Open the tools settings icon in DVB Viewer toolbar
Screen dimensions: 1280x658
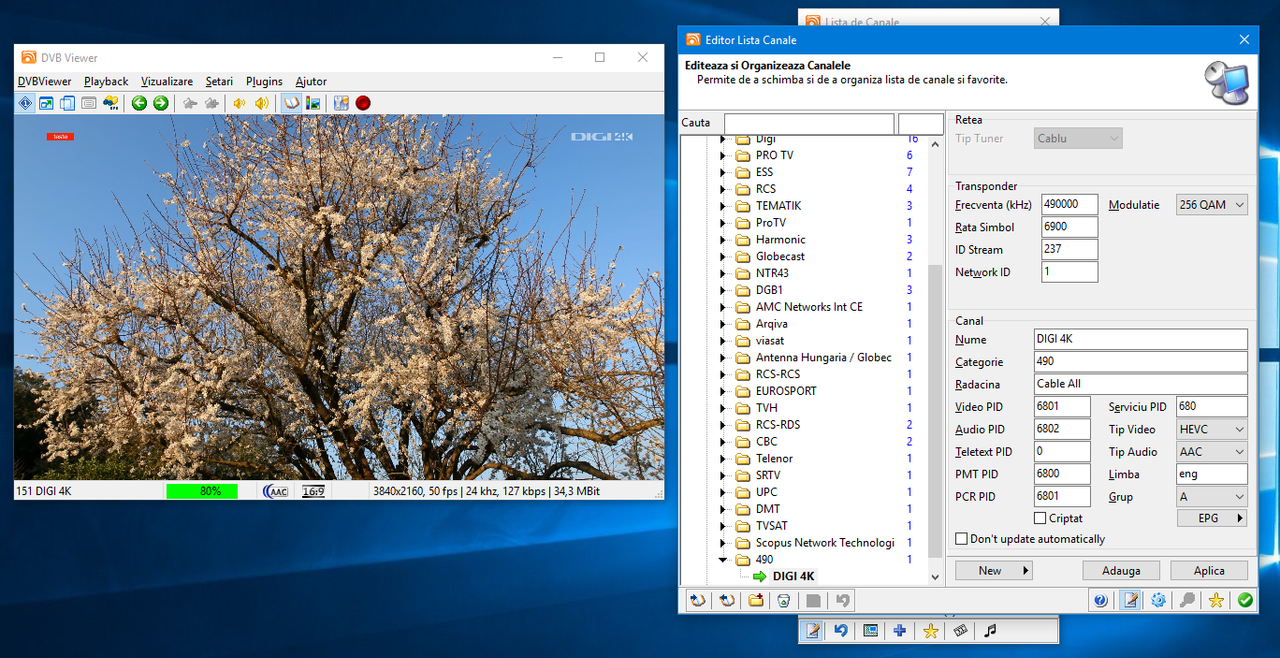click(341, 103)
